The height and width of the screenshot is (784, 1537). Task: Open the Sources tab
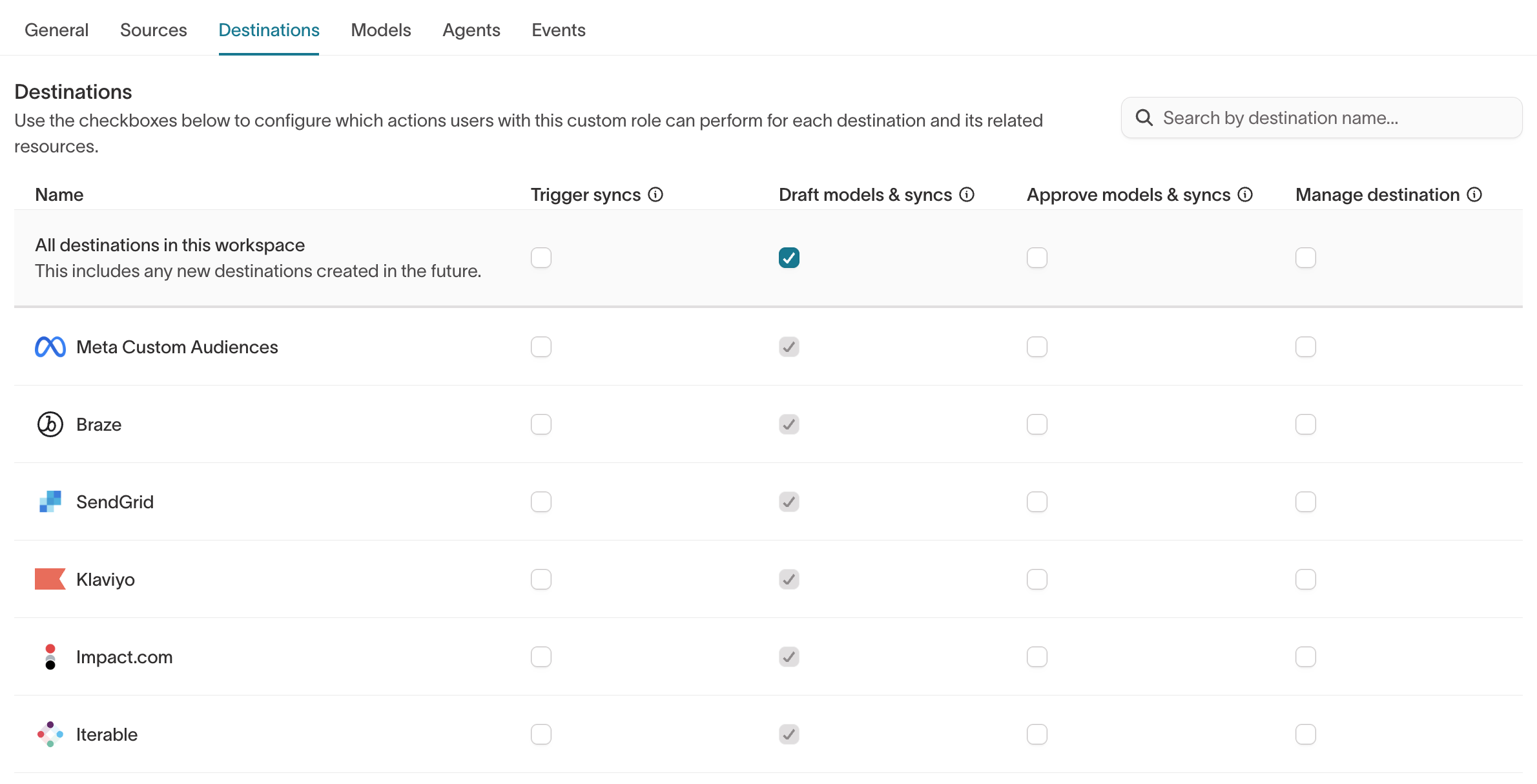coord(154,30)
